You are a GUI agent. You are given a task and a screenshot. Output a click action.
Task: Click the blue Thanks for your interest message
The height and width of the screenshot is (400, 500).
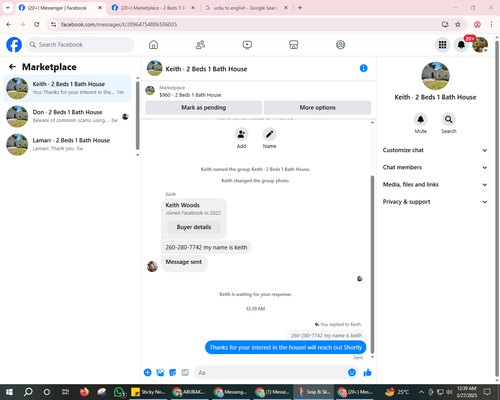point(286,347)
